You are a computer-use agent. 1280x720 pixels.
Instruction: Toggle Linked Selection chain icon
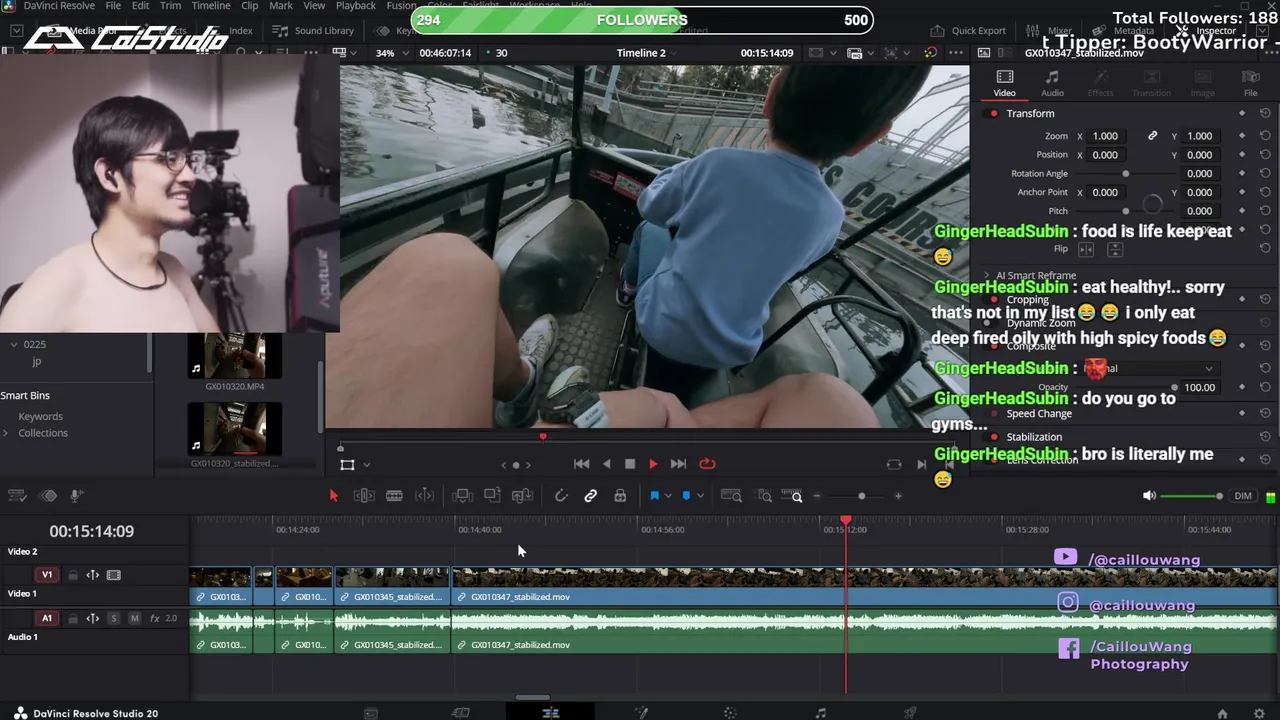(x=591, y=496)
